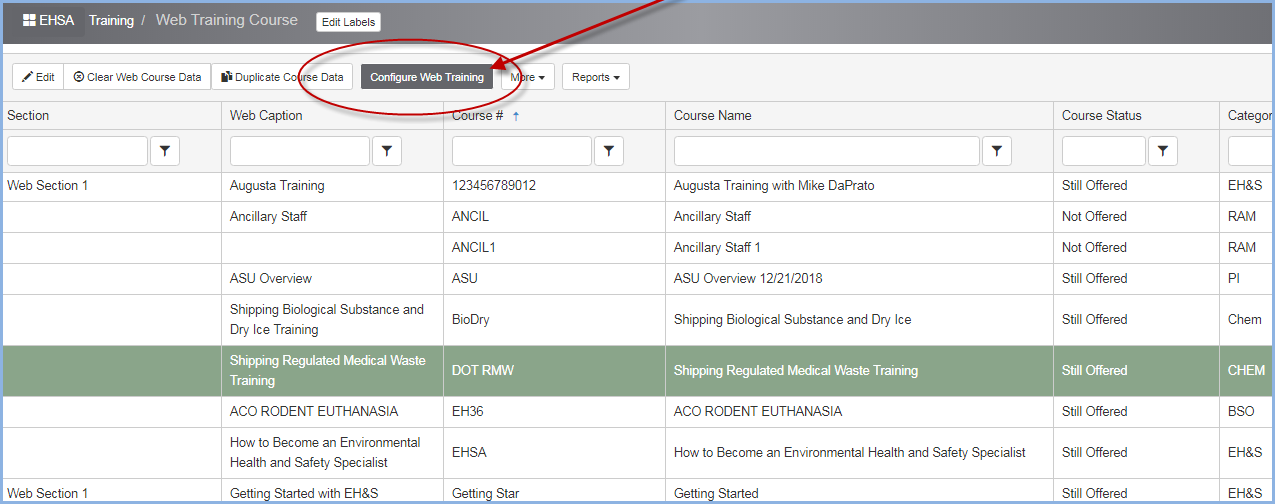Focus the Course Status filter text box
1275x504 pixels.
pos(1104,151)
